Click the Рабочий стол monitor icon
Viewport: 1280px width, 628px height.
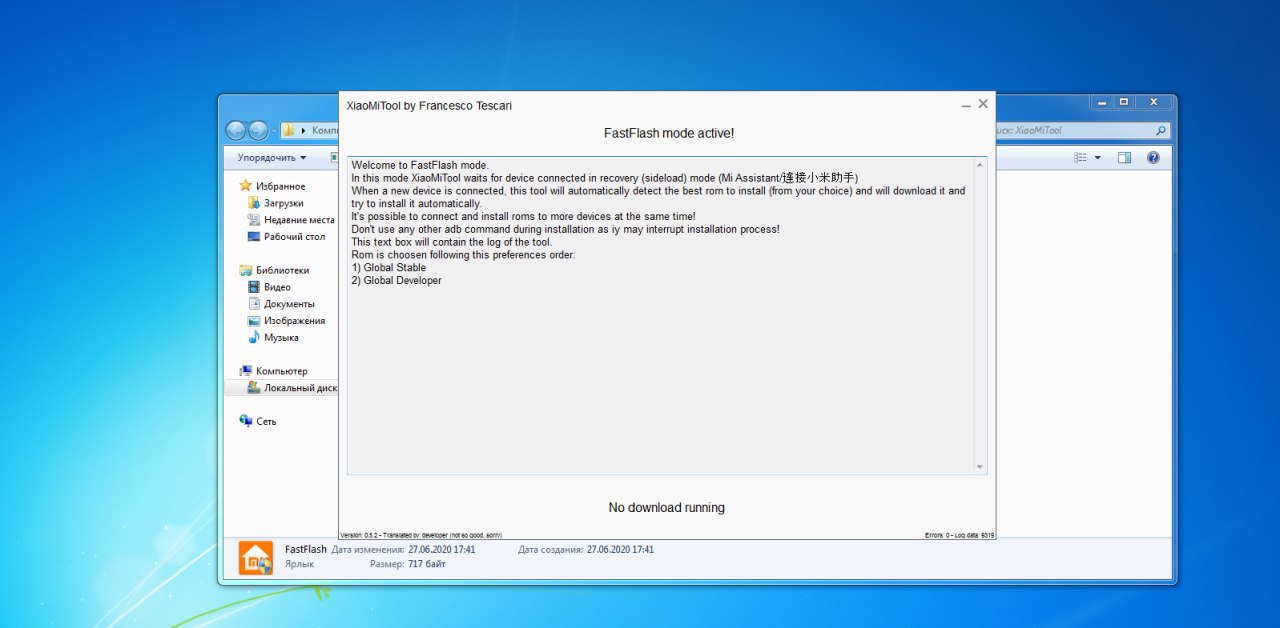(x=254, y=237)
